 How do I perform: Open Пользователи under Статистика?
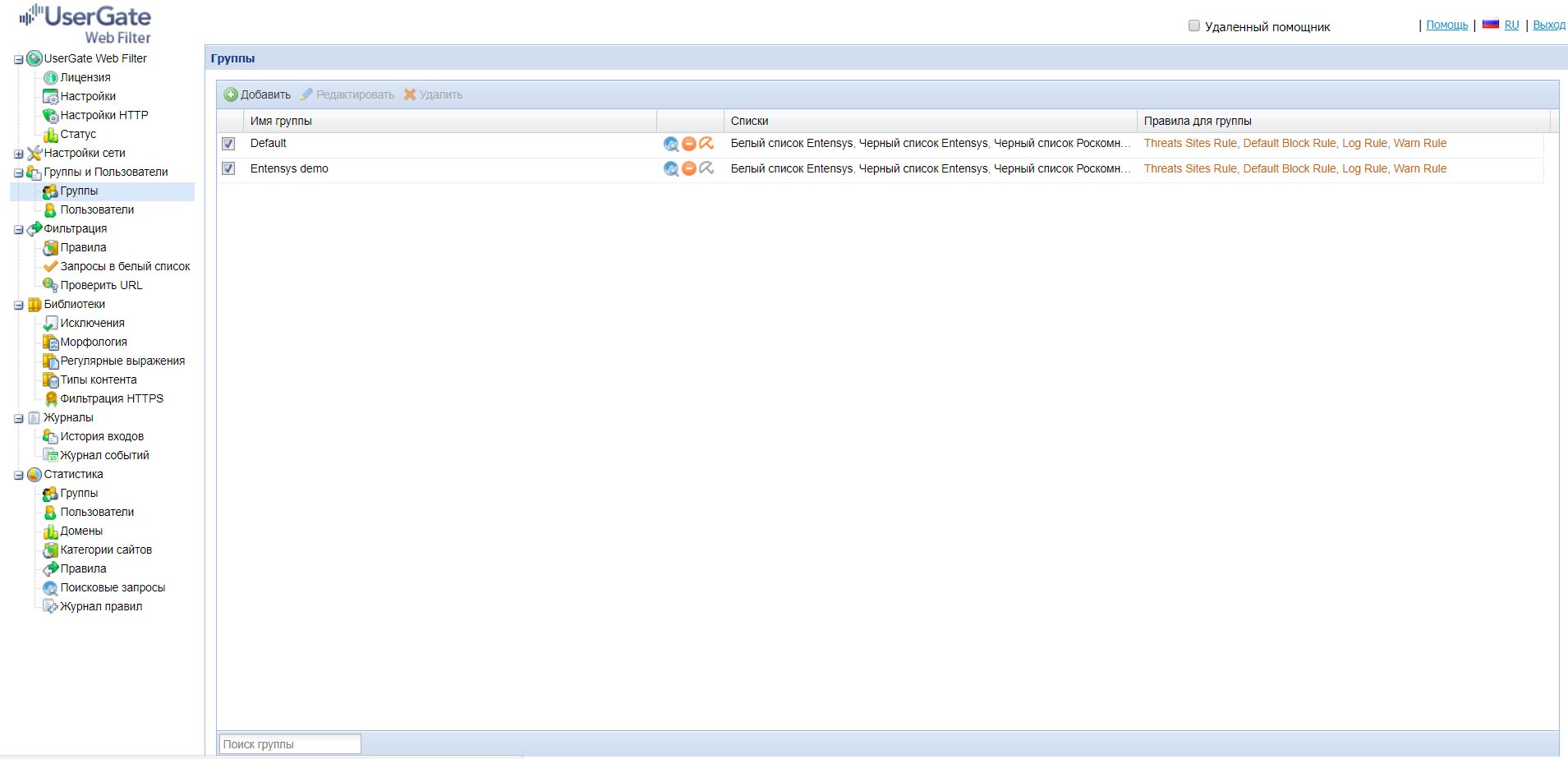[97, 512]
